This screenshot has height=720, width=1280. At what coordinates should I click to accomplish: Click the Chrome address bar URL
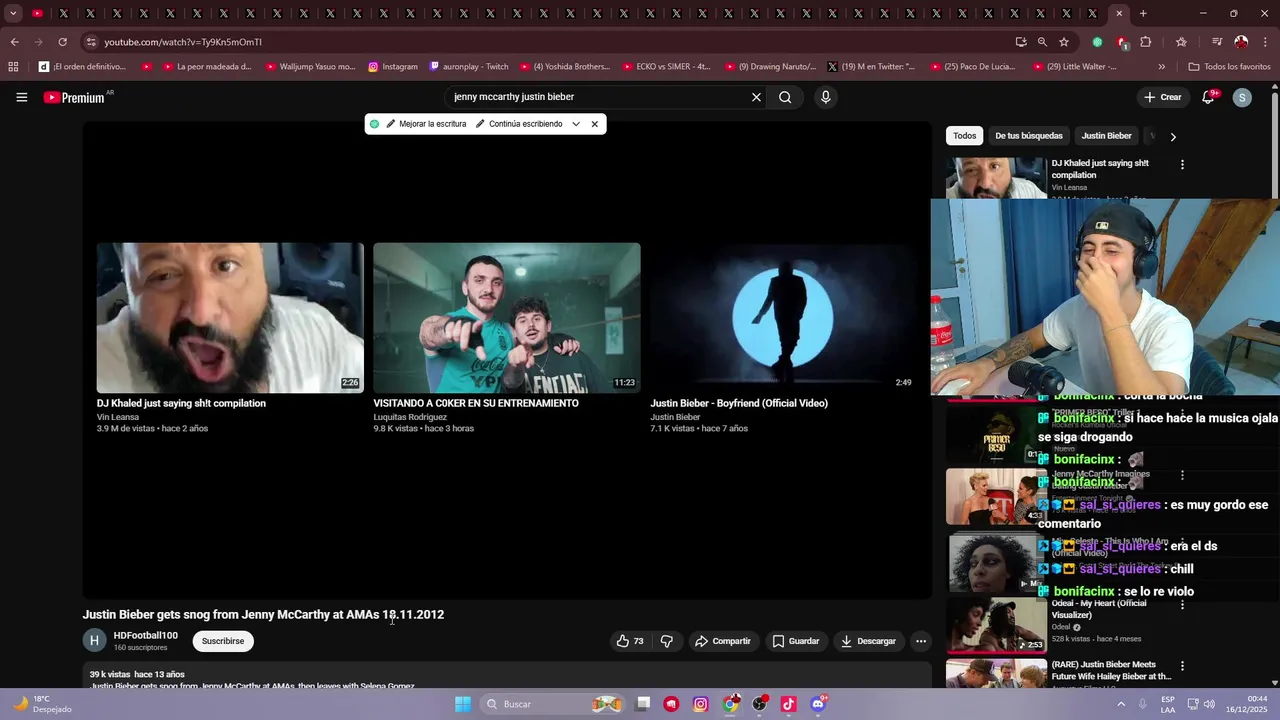click(x=183, y=42)
